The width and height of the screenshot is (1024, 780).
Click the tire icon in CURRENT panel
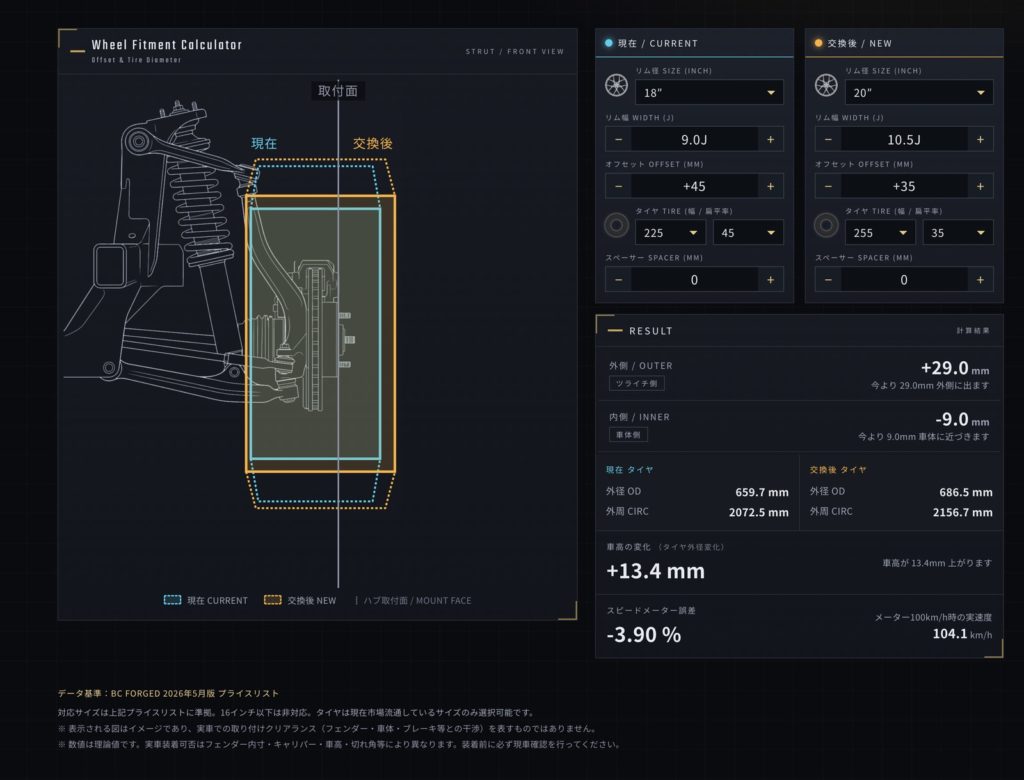(x=616, y=225)
